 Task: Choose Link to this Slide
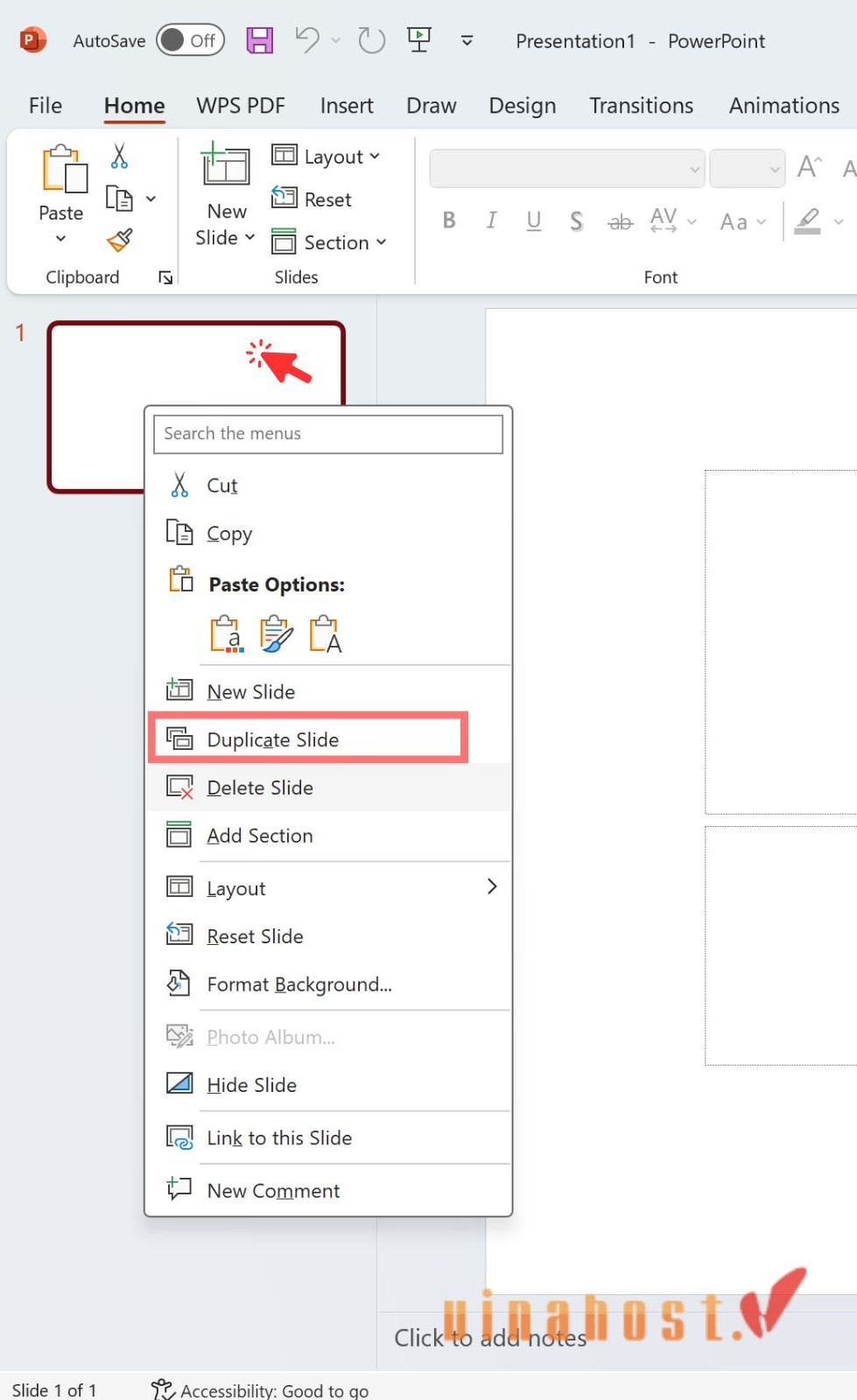click(328, 1137)
